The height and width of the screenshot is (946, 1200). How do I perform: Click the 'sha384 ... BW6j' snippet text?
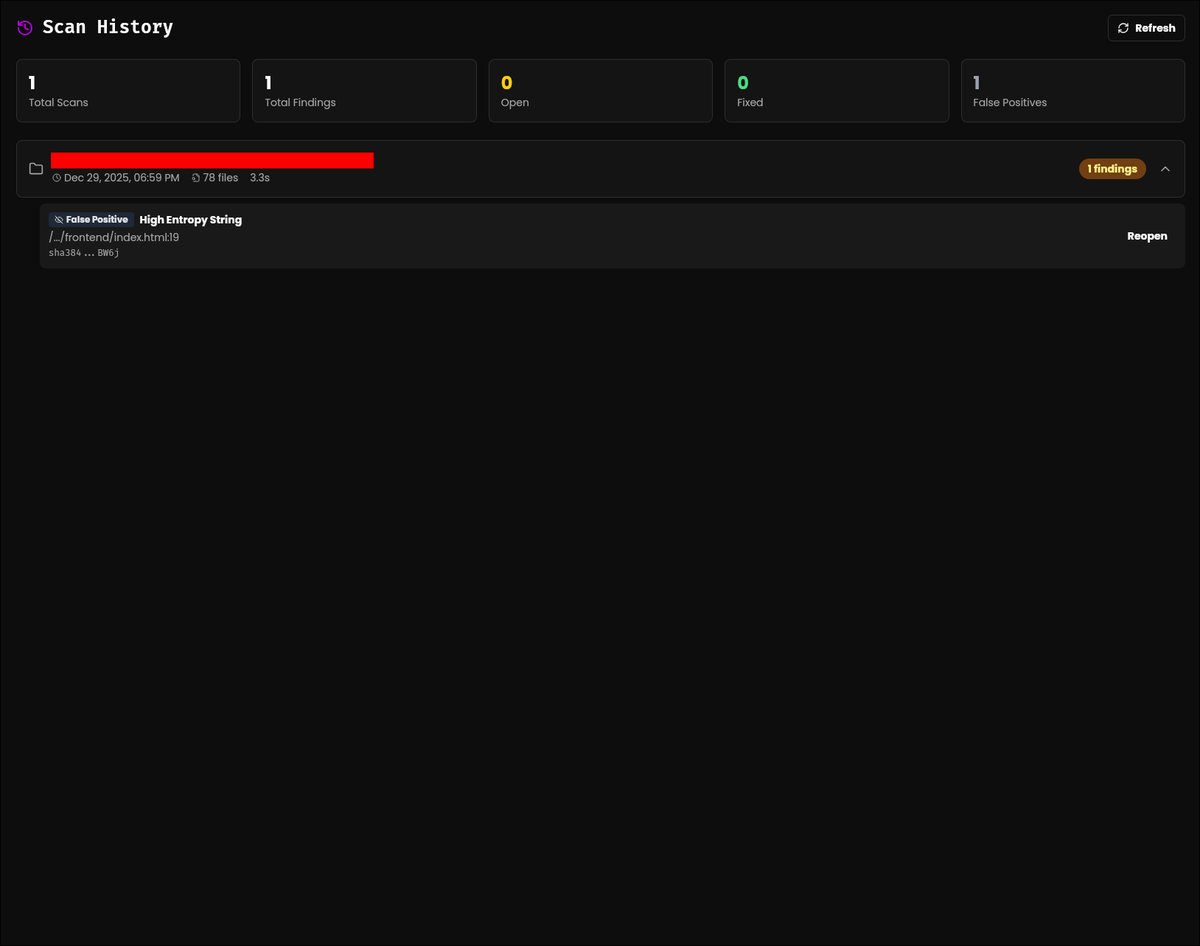(84, 253)
